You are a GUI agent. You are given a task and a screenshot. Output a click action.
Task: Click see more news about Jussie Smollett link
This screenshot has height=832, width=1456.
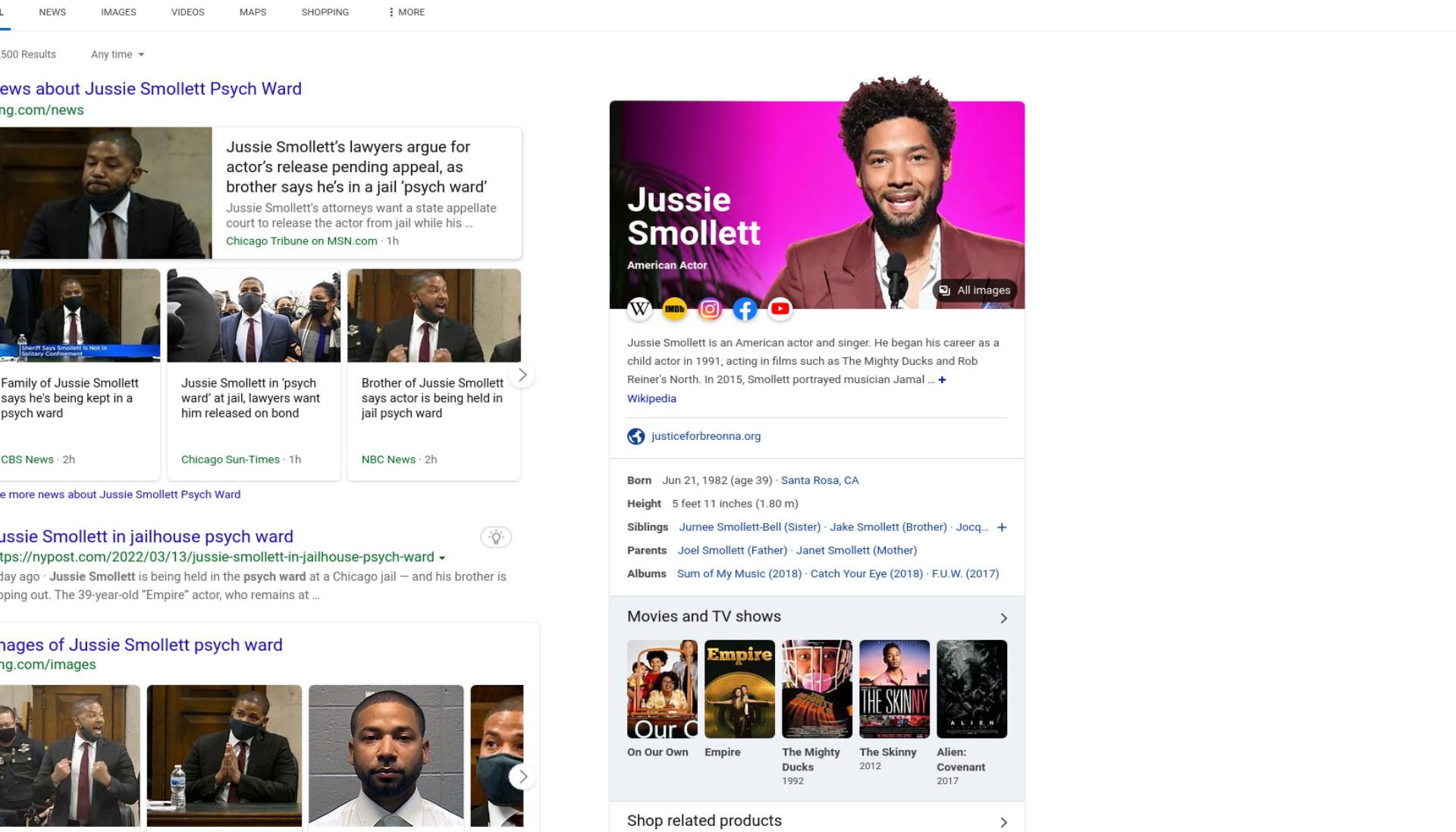(121, 494)
